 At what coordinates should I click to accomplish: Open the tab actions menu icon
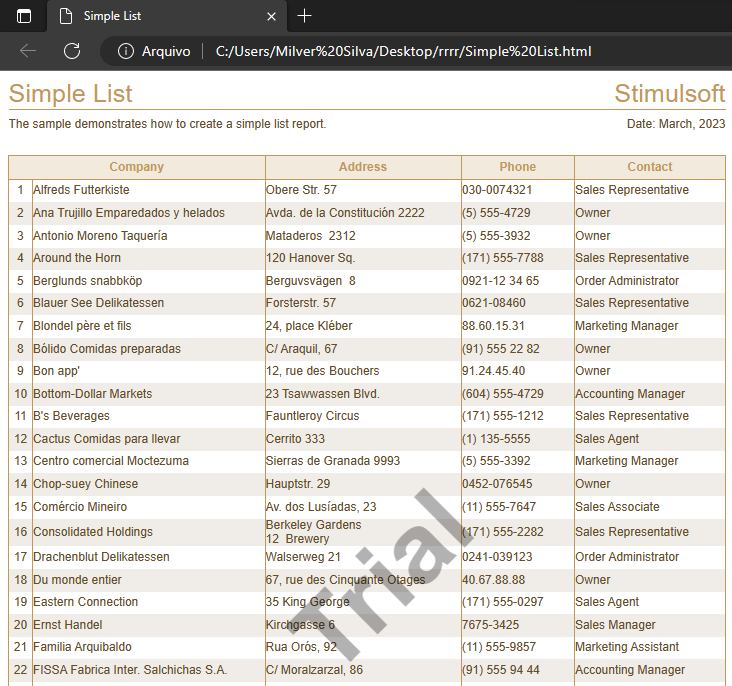[x=24, y=16]
